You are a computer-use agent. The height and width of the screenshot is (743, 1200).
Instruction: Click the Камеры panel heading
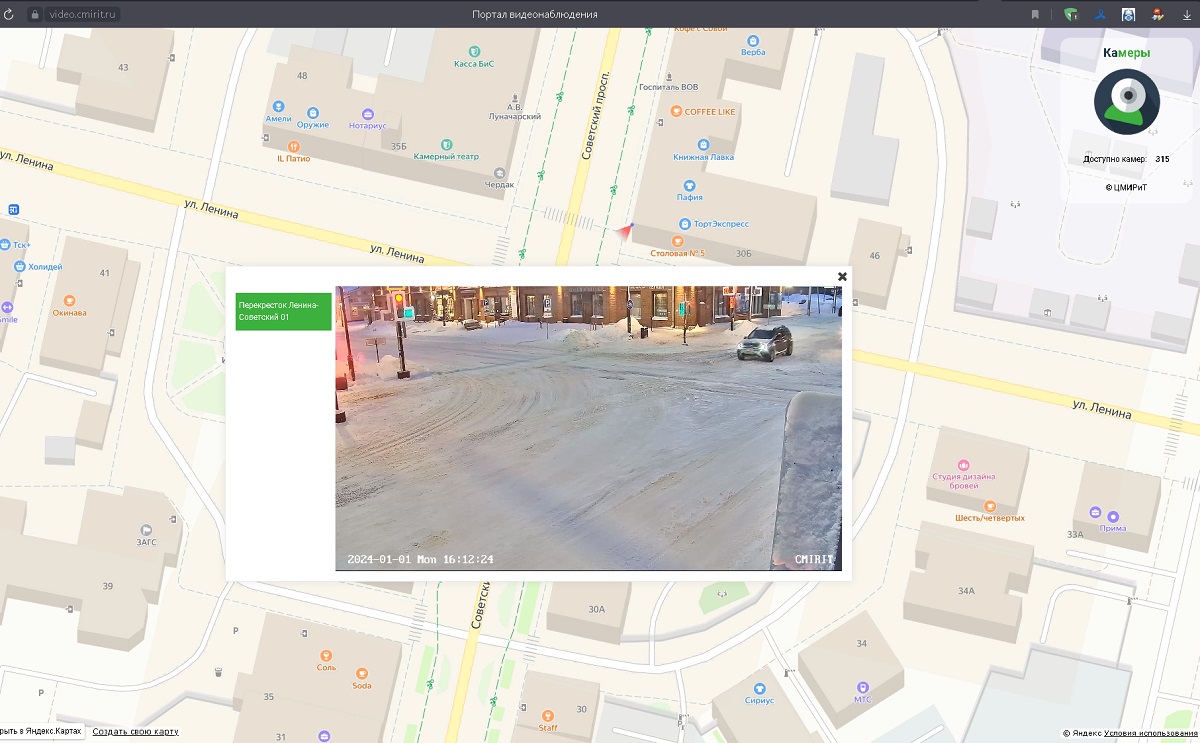click(1127, 53)
